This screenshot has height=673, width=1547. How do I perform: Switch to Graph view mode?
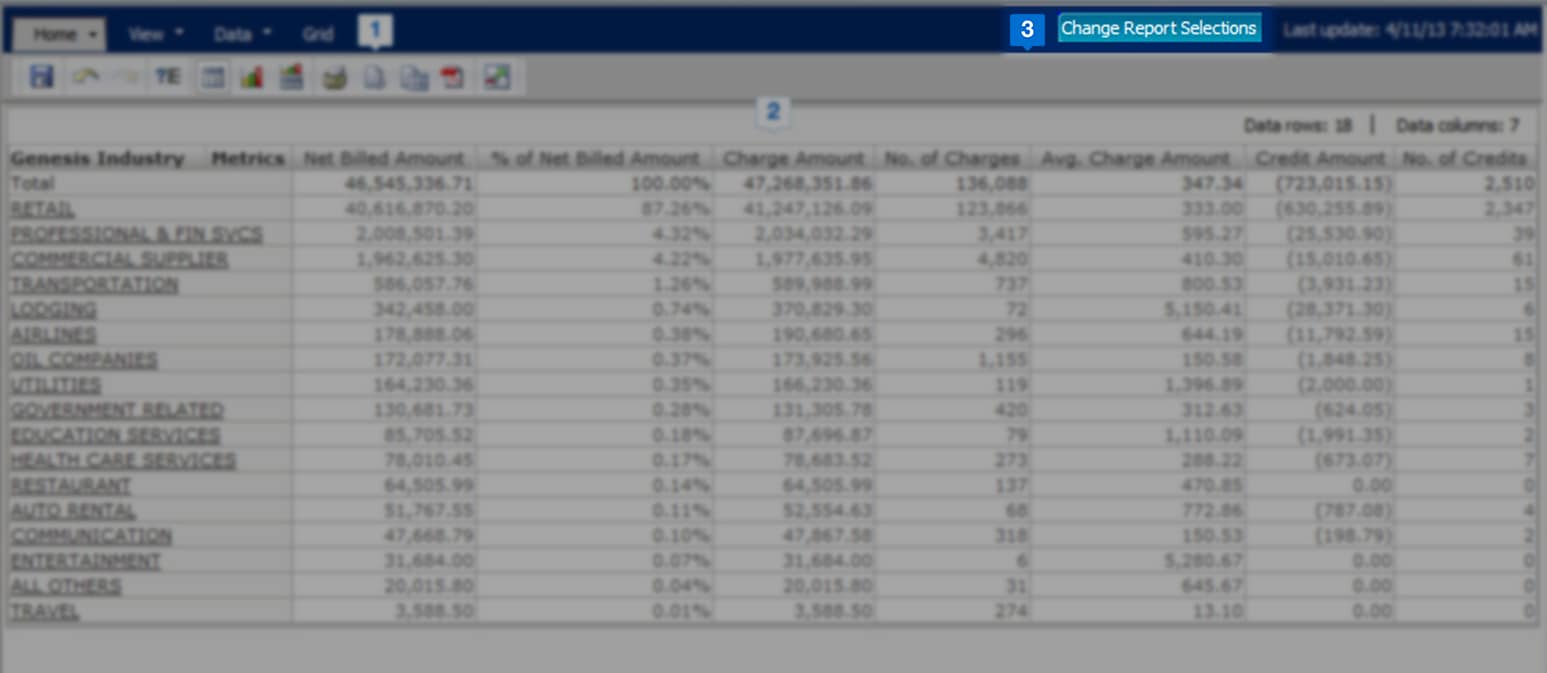tap(251, 76)
